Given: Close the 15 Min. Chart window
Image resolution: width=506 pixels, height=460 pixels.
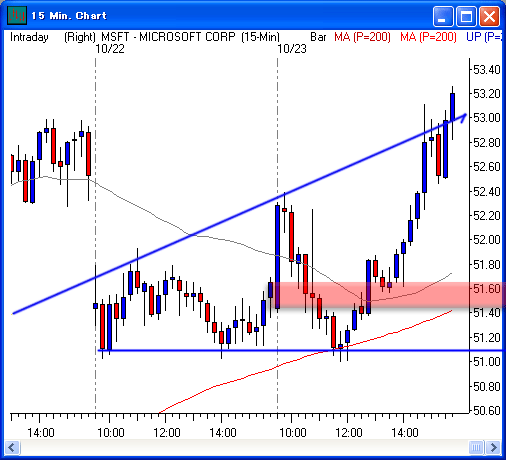Looking at the screenshot, I should click(x=489, y=16).
